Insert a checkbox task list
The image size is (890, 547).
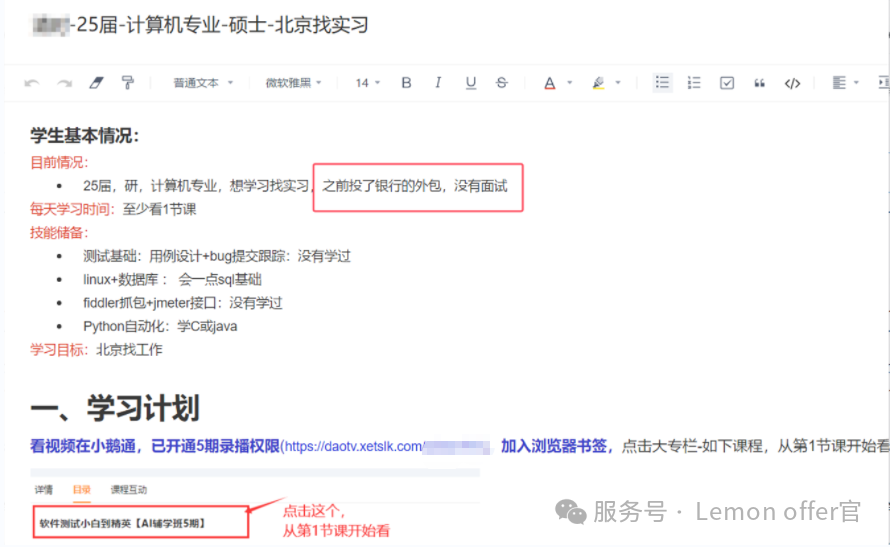(727, 83)
